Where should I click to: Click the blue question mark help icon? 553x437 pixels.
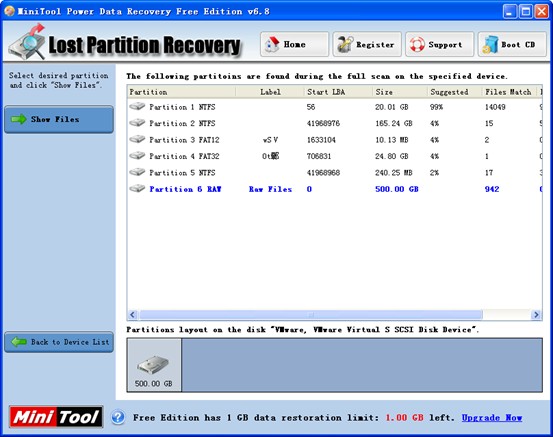[118, 418]
